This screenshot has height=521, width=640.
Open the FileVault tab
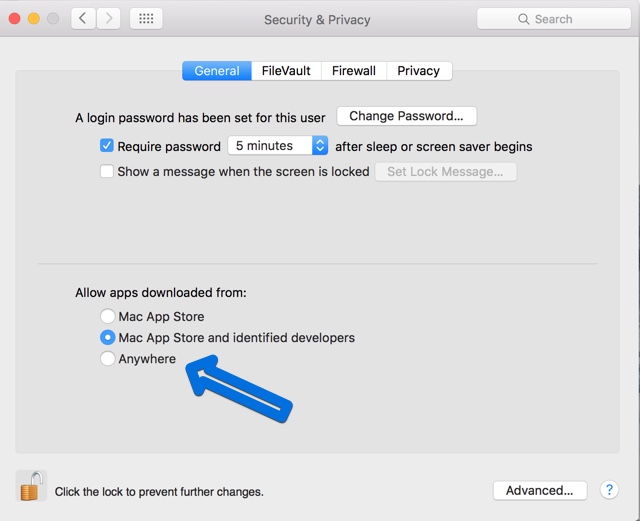(x=286, y=71)
